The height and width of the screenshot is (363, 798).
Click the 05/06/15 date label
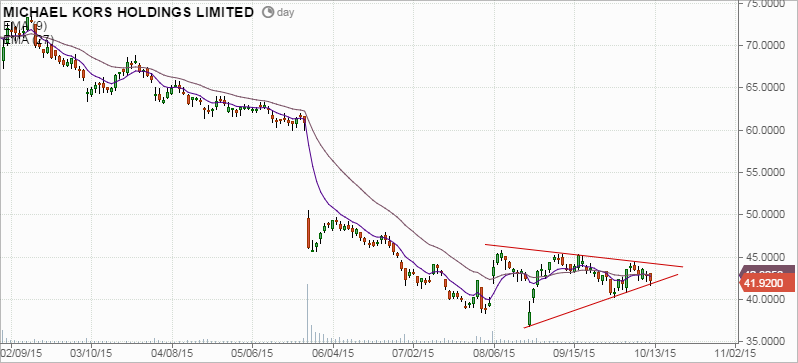click(x=252, y=352)
